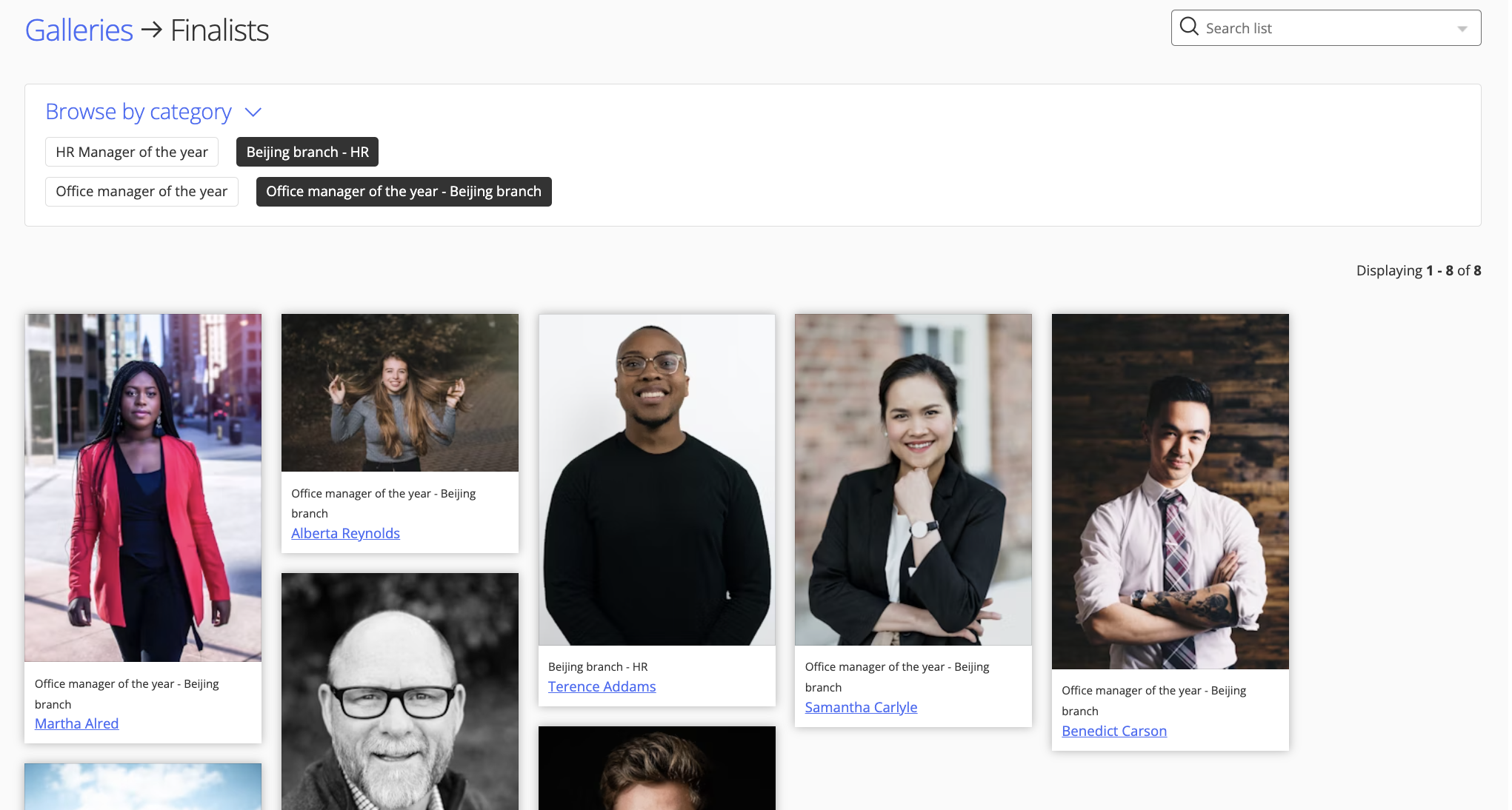
Task: Go back to the Galleries breadcrumb link
Action: 79,30
